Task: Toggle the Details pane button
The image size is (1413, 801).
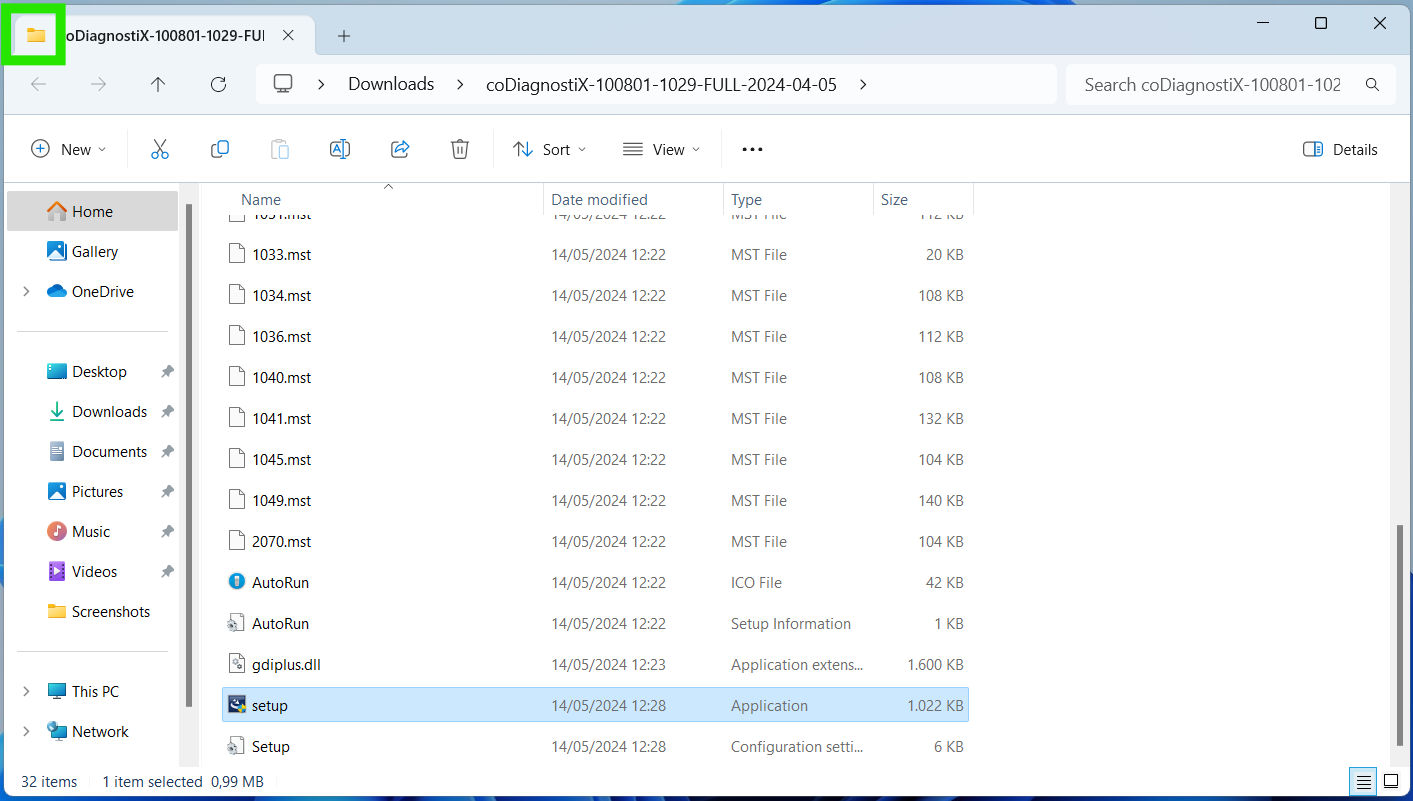Action: point(1340,149)
